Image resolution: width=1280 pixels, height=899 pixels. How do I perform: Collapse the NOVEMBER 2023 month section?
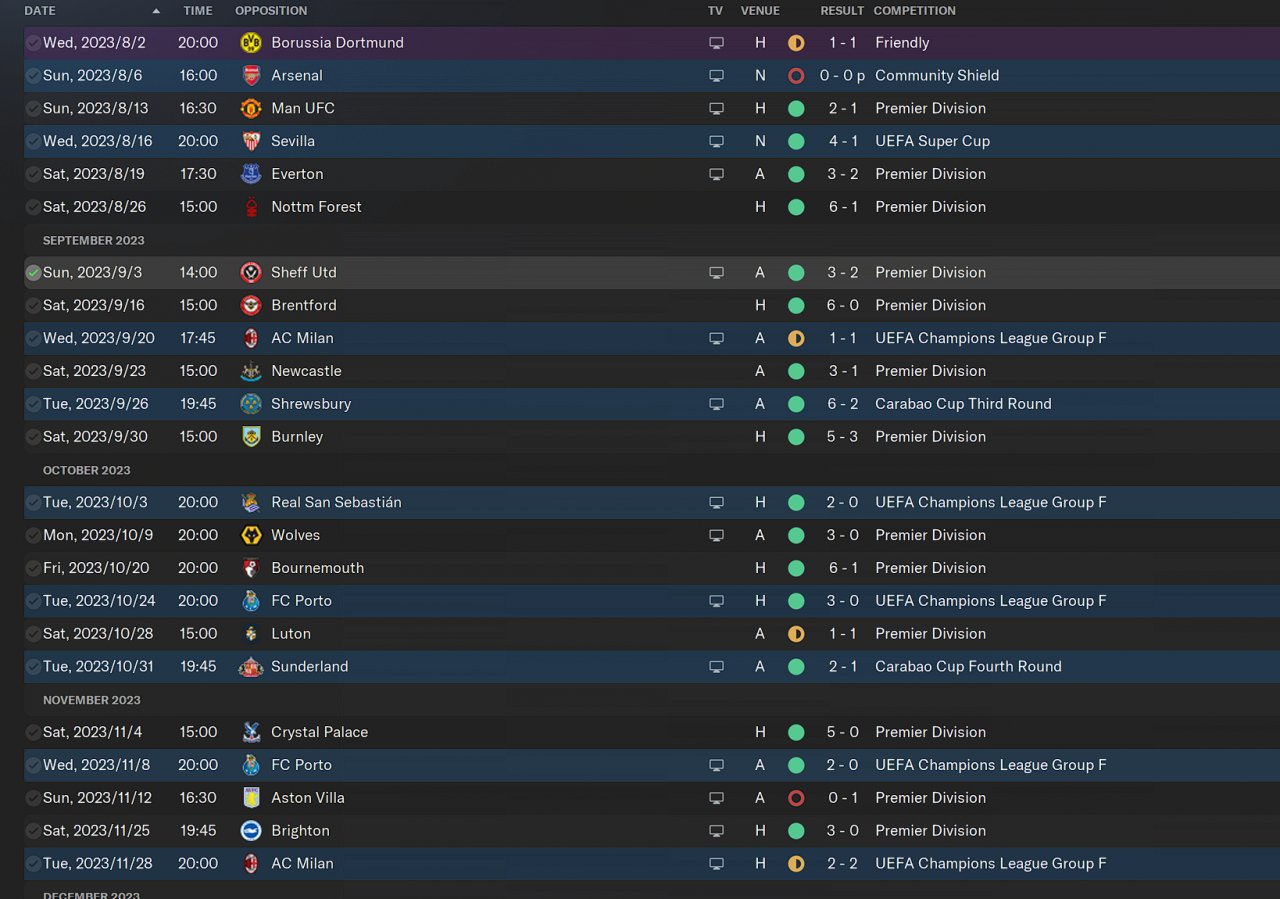click(x=92, y=700)
